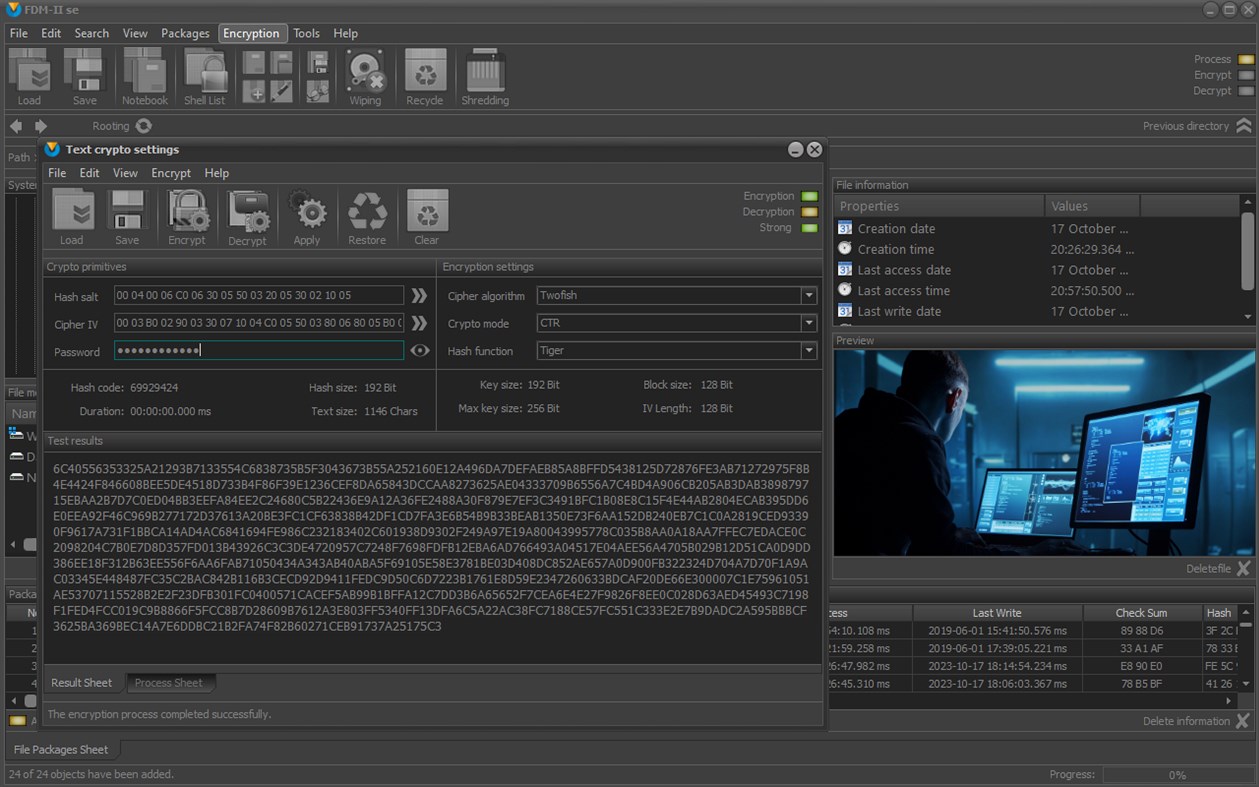Generate a new Cipher IV with the arrow button
The width and height of the screenshot is (1259, 787).
[420, 323]
